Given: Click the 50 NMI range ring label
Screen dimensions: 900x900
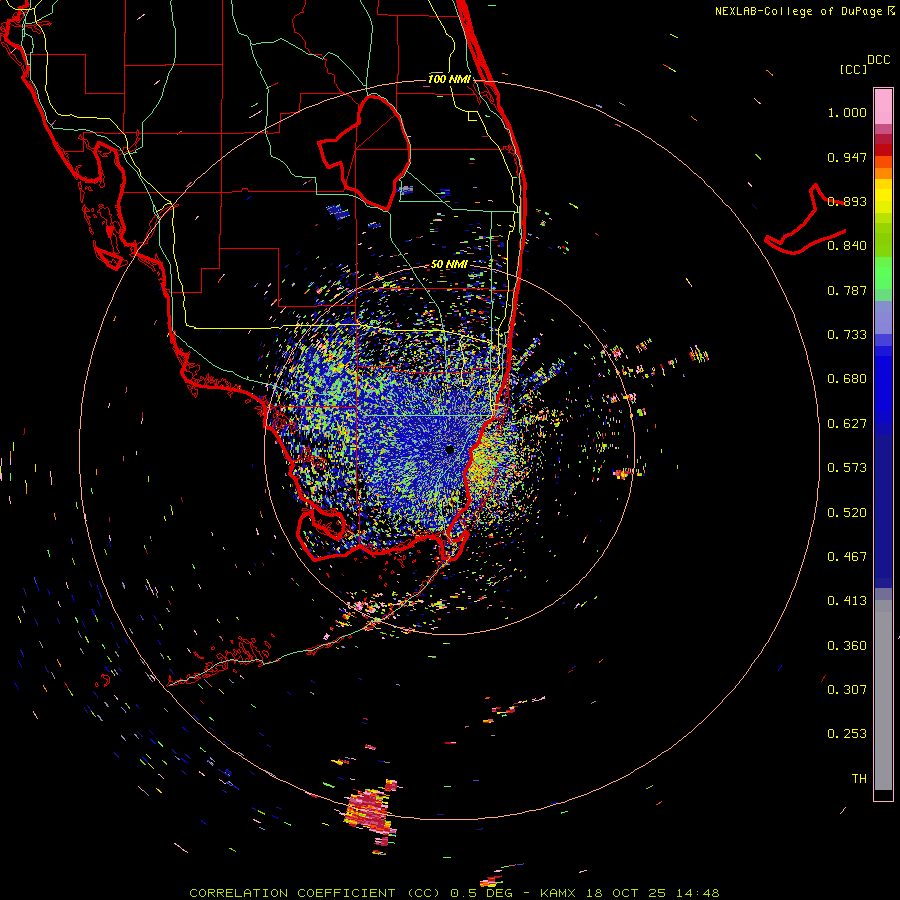Looking at the screenshot, I should [x=449, y=265].
